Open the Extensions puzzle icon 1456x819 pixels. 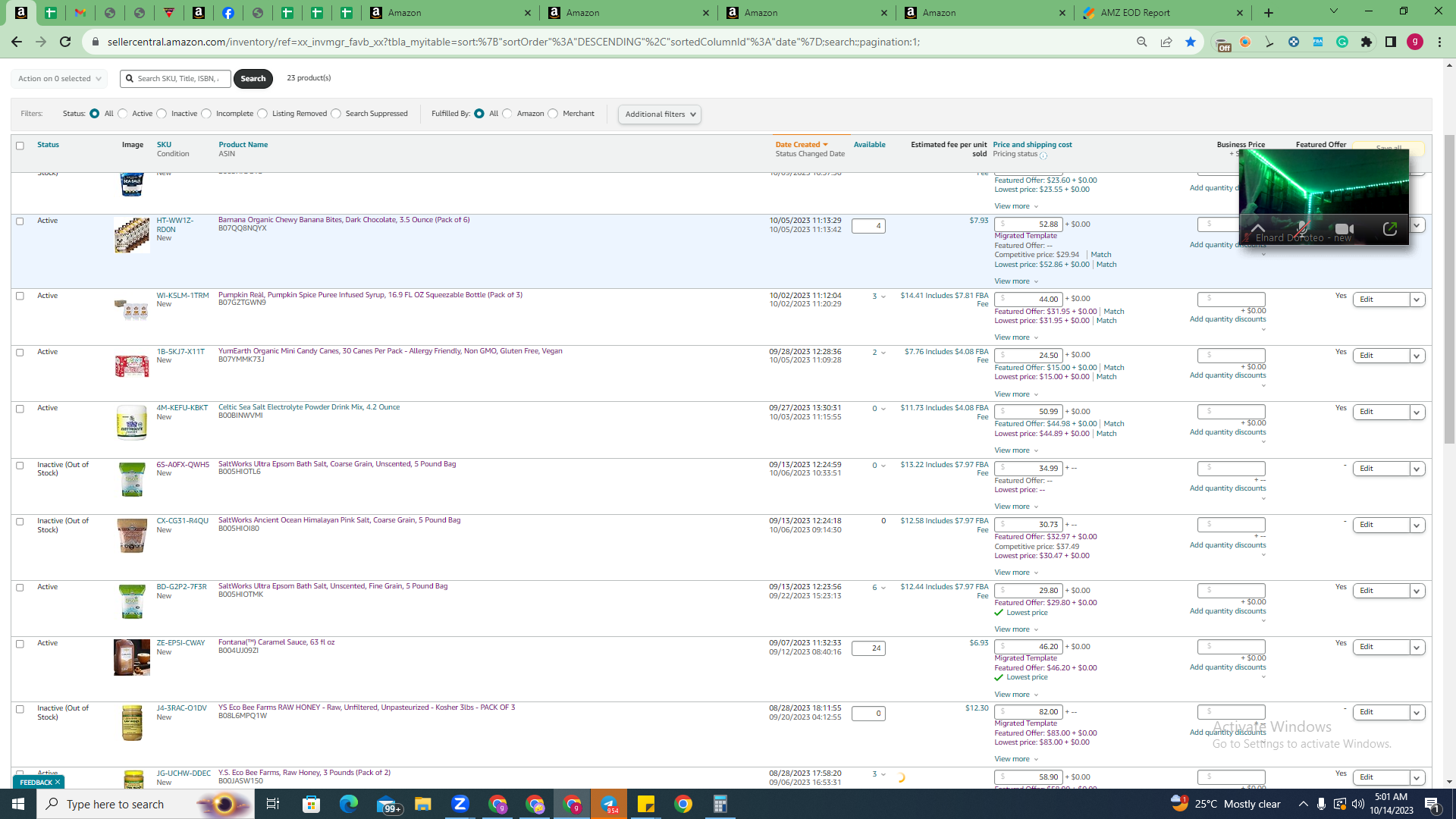click(1367, 42)
